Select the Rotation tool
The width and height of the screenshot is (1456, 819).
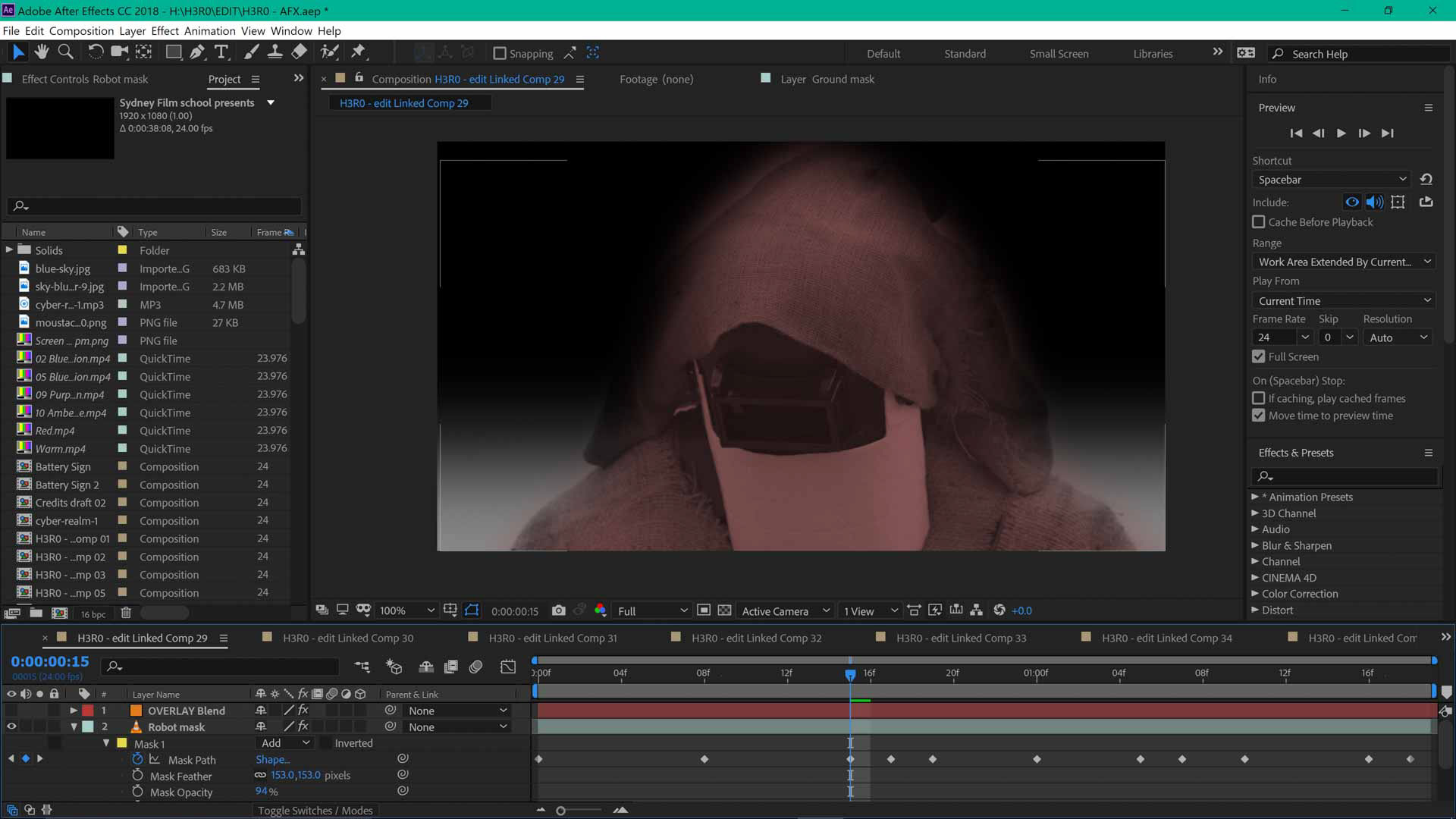[96, 52]
